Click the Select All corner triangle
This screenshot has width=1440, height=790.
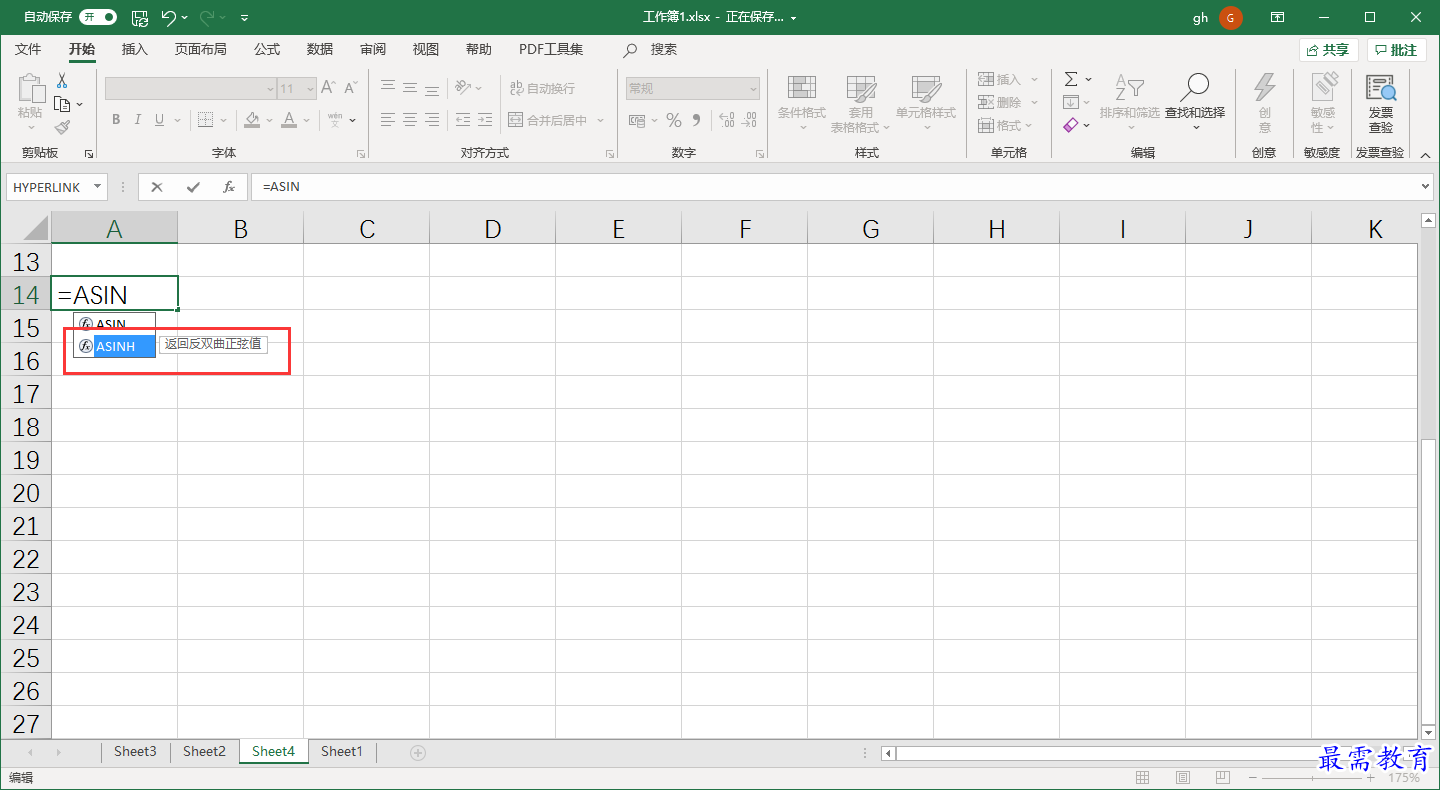pyautogui.click(x=36, y=228)
